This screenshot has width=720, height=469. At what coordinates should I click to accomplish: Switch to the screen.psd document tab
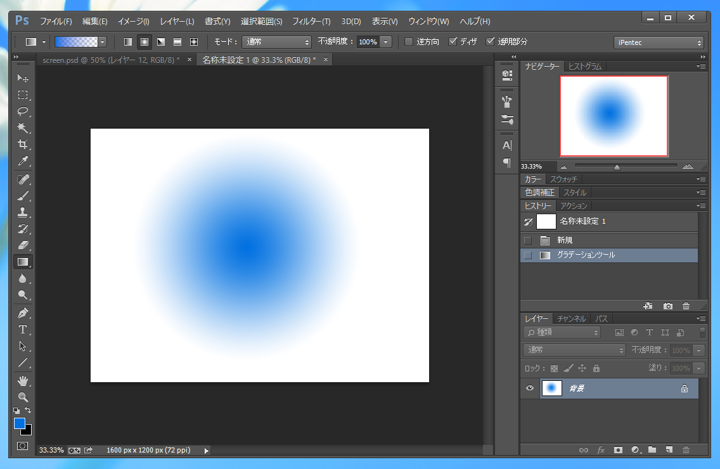pyautogui.click(x=111, y=60)
